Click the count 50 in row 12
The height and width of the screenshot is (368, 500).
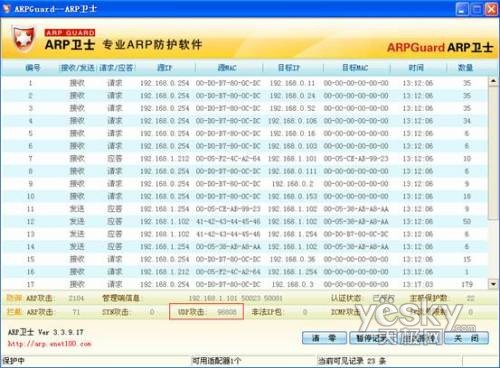pyautogui.click(x=467, y=221)
